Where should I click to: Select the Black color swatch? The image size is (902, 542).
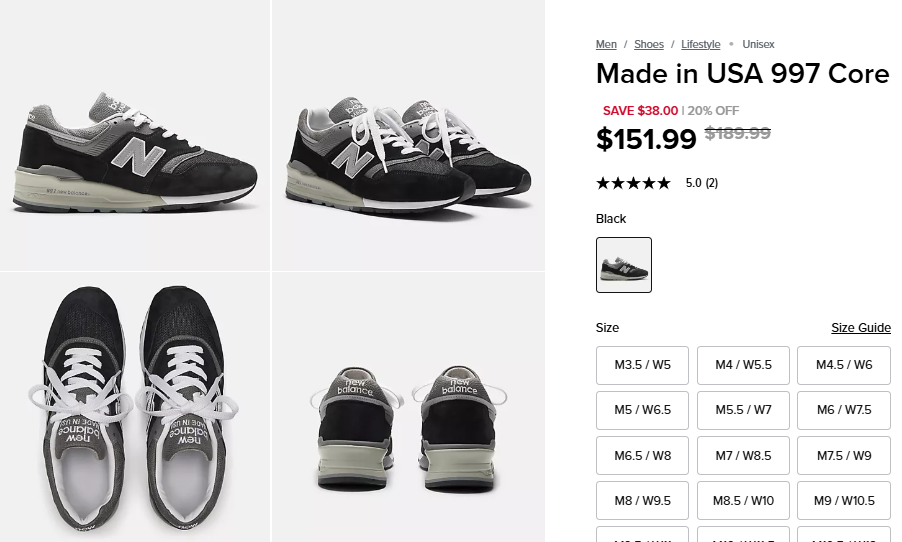coord(624,265)
